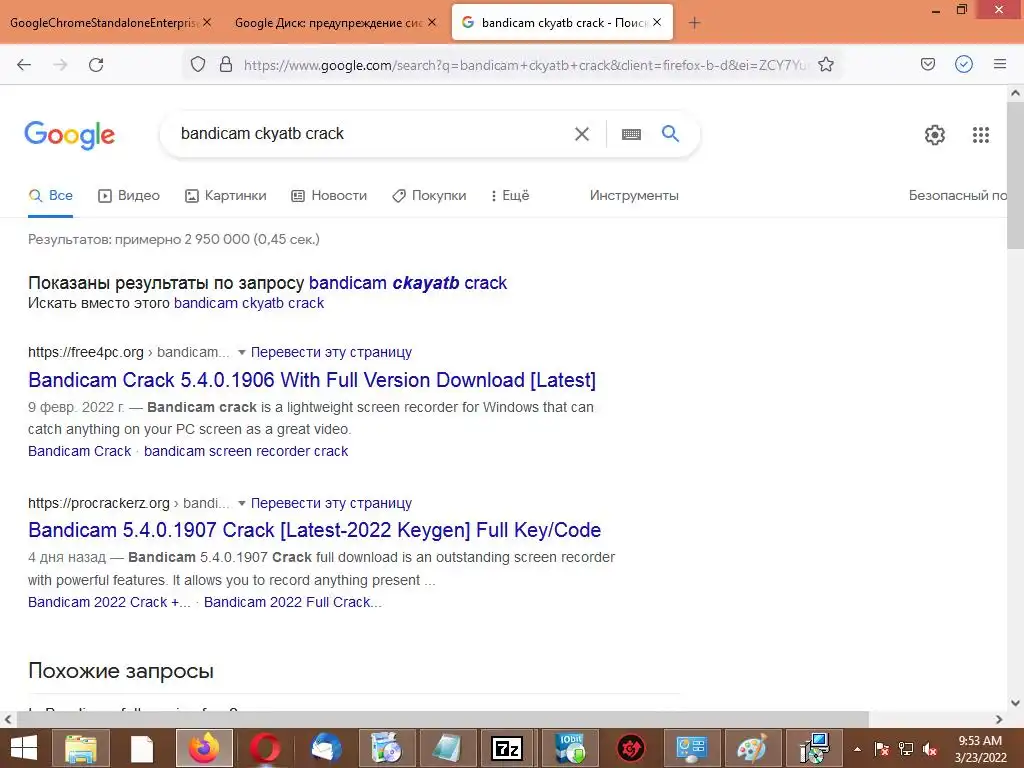Open the 'Bandicam 2022 Crack +...' sitelink
The image size is (1024, 768).
(109, 602)
